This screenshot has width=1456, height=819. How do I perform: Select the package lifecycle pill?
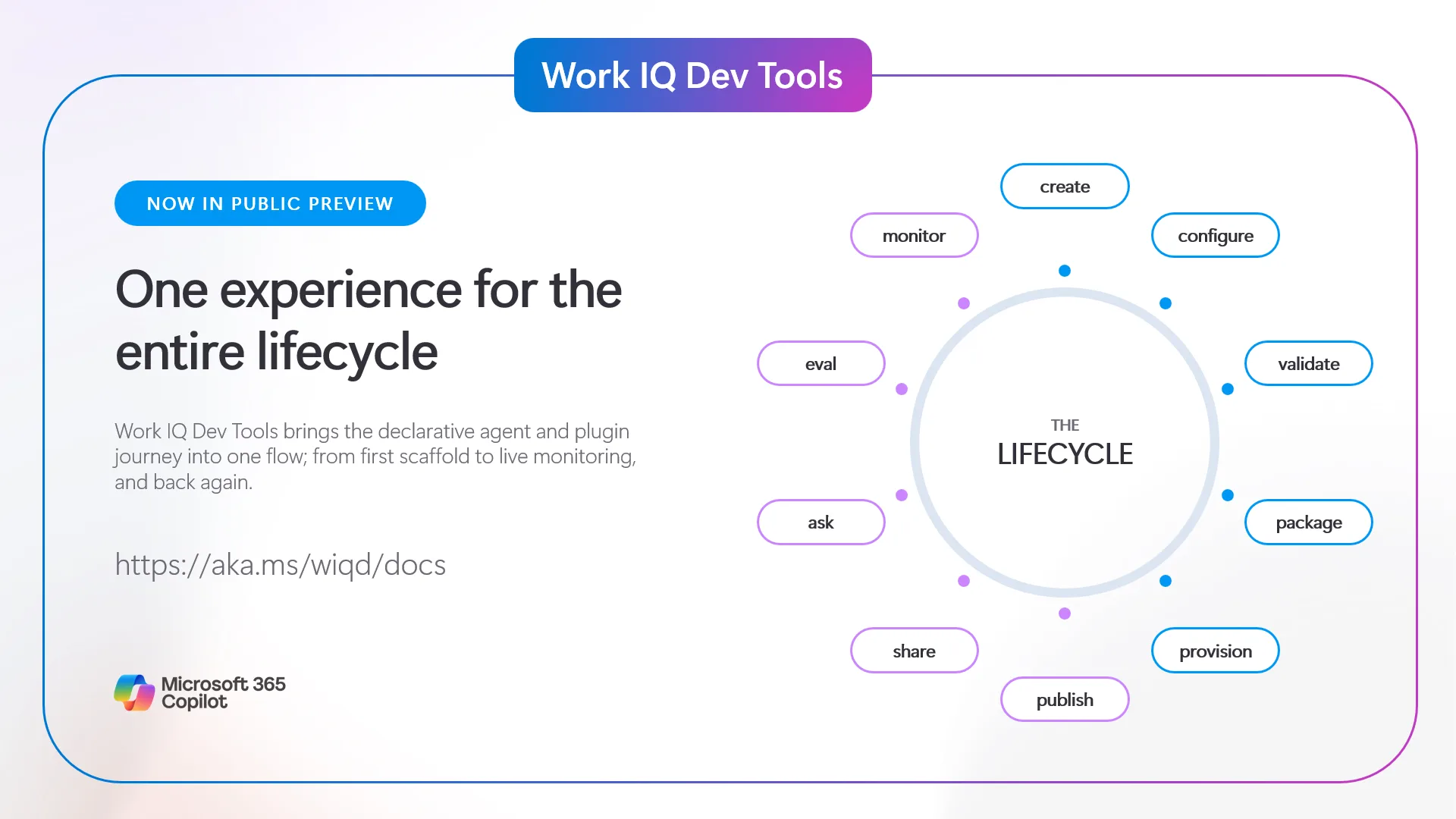(x=1309, y=522)
